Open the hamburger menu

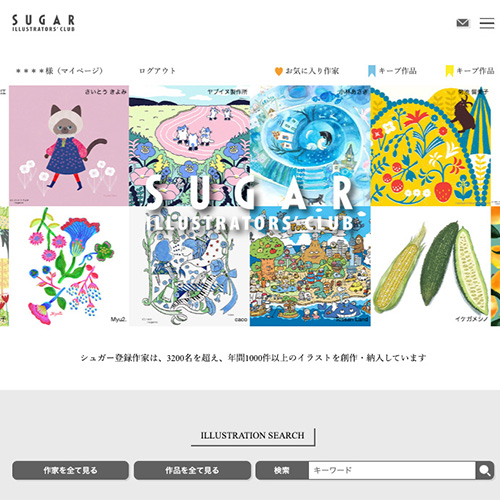click(x=487, y=23)
